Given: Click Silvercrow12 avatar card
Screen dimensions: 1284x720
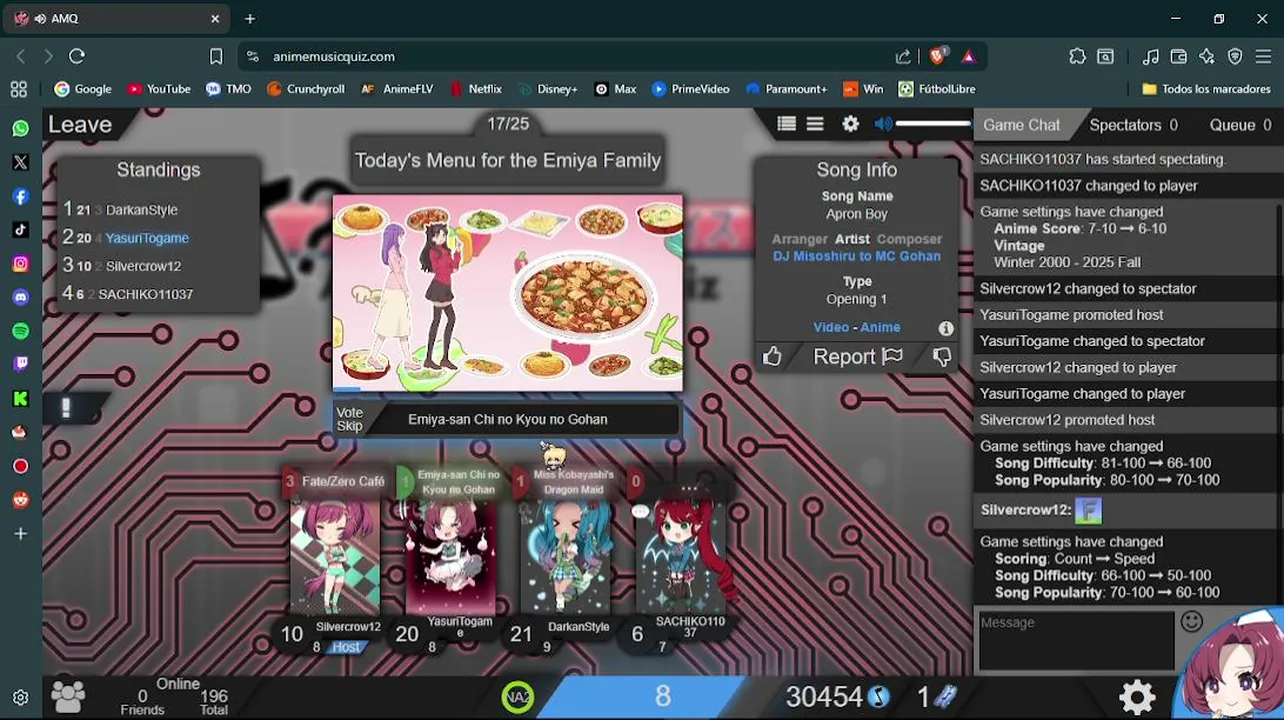Looking at the screenshot, I should (x=334, y=556).
